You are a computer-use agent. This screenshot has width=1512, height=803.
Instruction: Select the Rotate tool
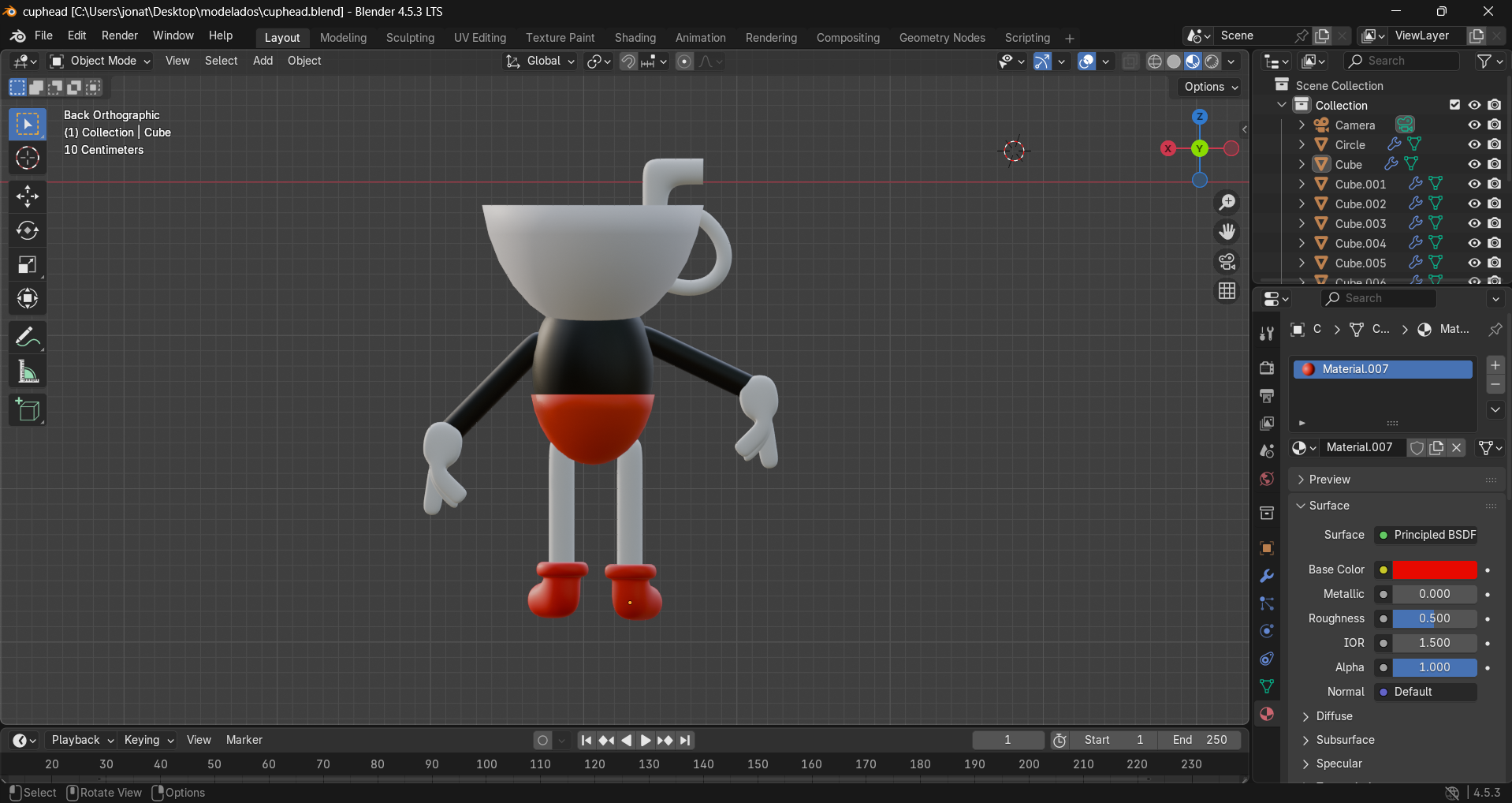pyautogui.click(x=28, y=230)
